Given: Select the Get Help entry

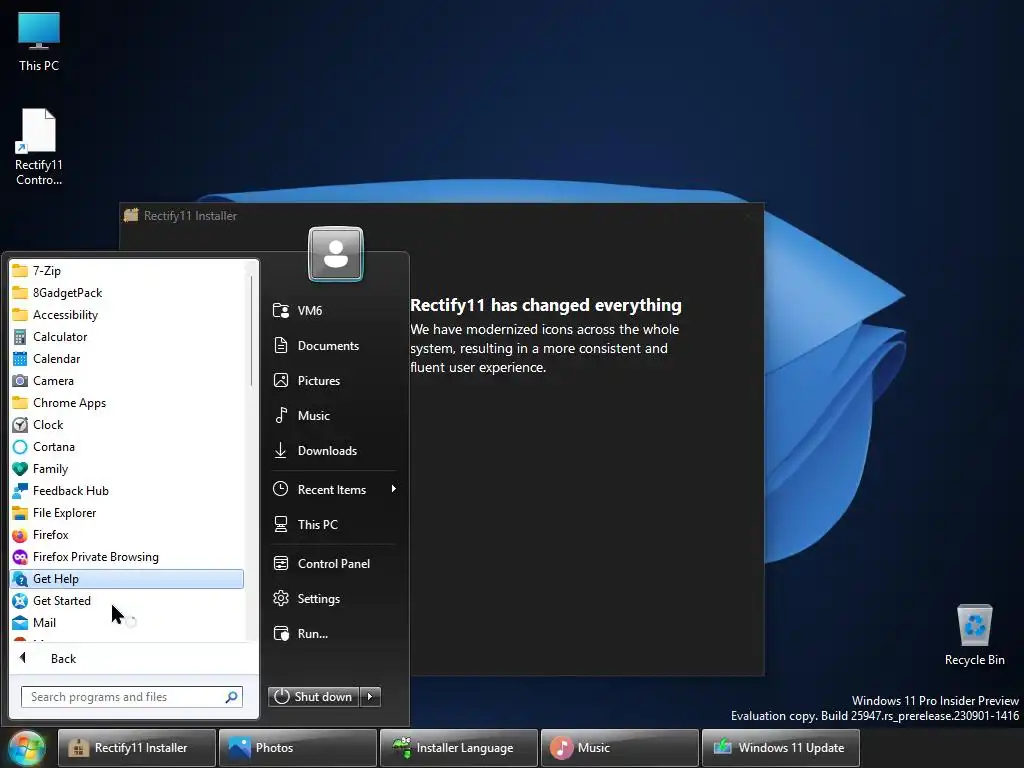Looking at the screenshot, I should point(127,579).
